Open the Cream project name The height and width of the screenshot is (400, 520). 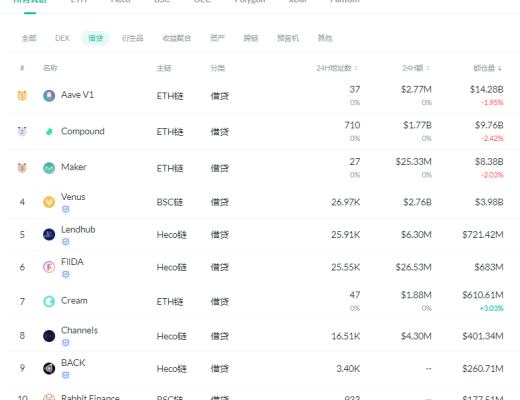pyautogui.click(x=74, y=301)
